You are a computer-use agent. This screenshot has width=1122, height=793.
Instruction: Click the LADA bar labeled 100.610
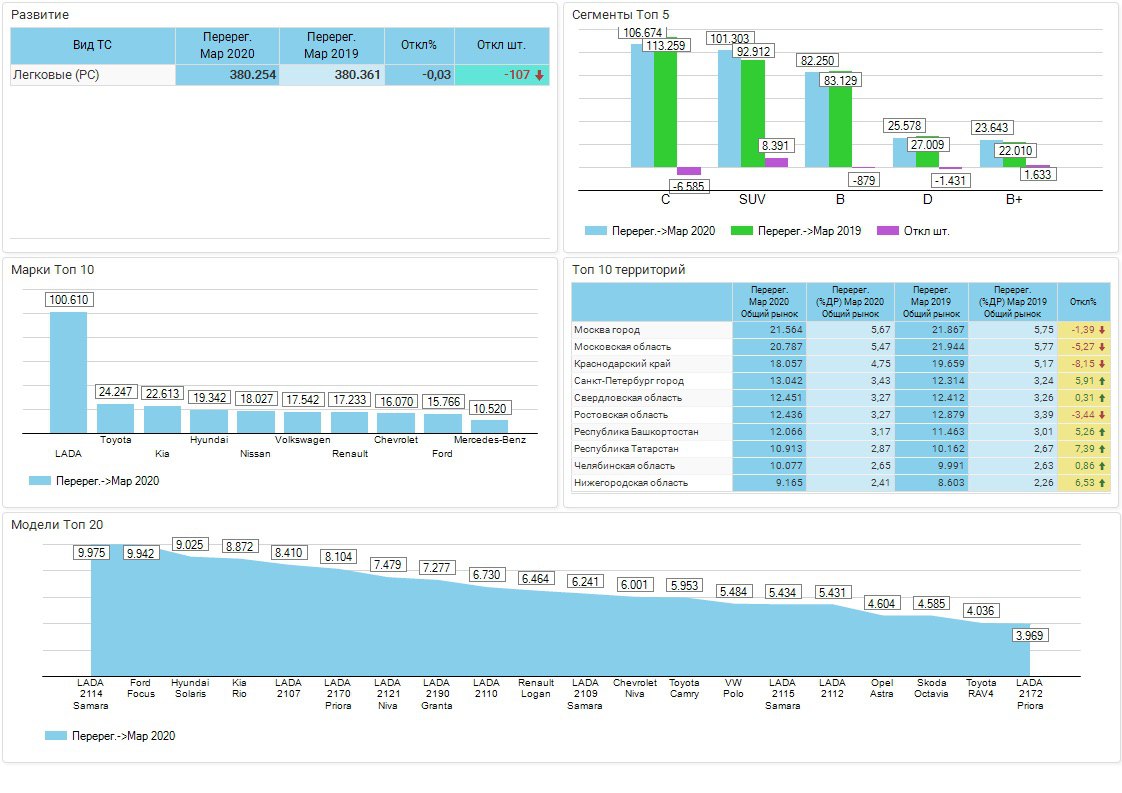68,372
